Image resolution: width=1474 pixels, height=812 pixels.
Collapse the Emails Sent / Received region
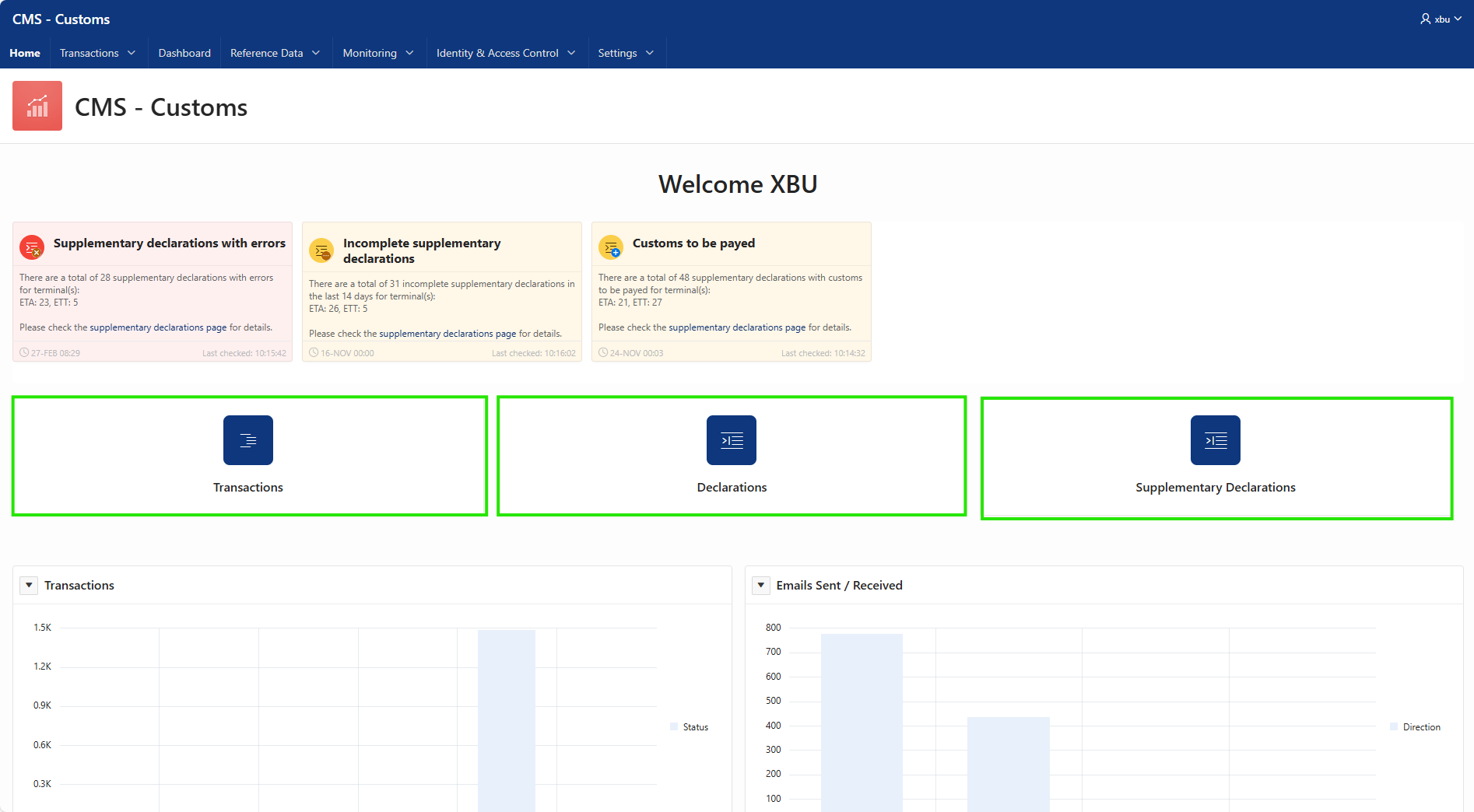(761, 585)
